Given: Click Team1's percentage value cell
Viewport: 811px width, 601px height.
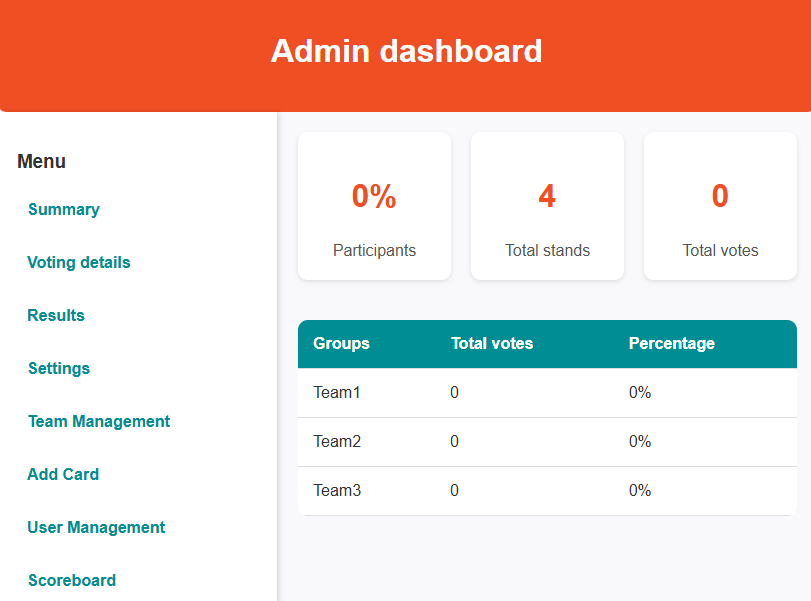Looking at the screenshot, I should tap(640, 393).
